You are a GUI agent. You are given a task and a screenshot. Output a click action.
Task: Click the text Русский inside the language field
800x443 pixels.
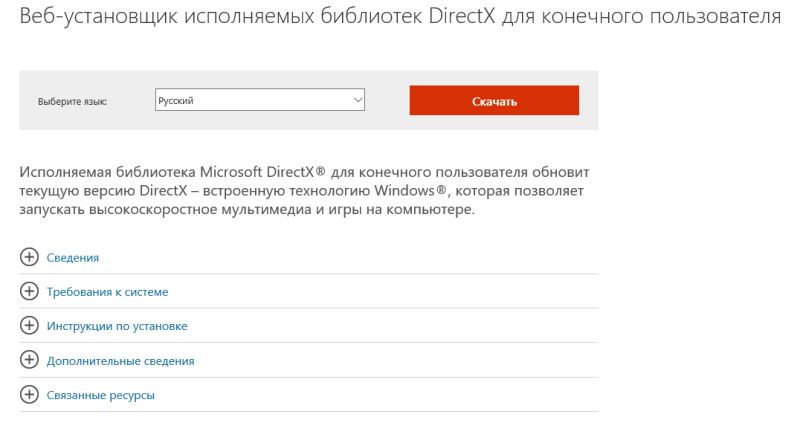pyautogui.click(x=176, y=101)
